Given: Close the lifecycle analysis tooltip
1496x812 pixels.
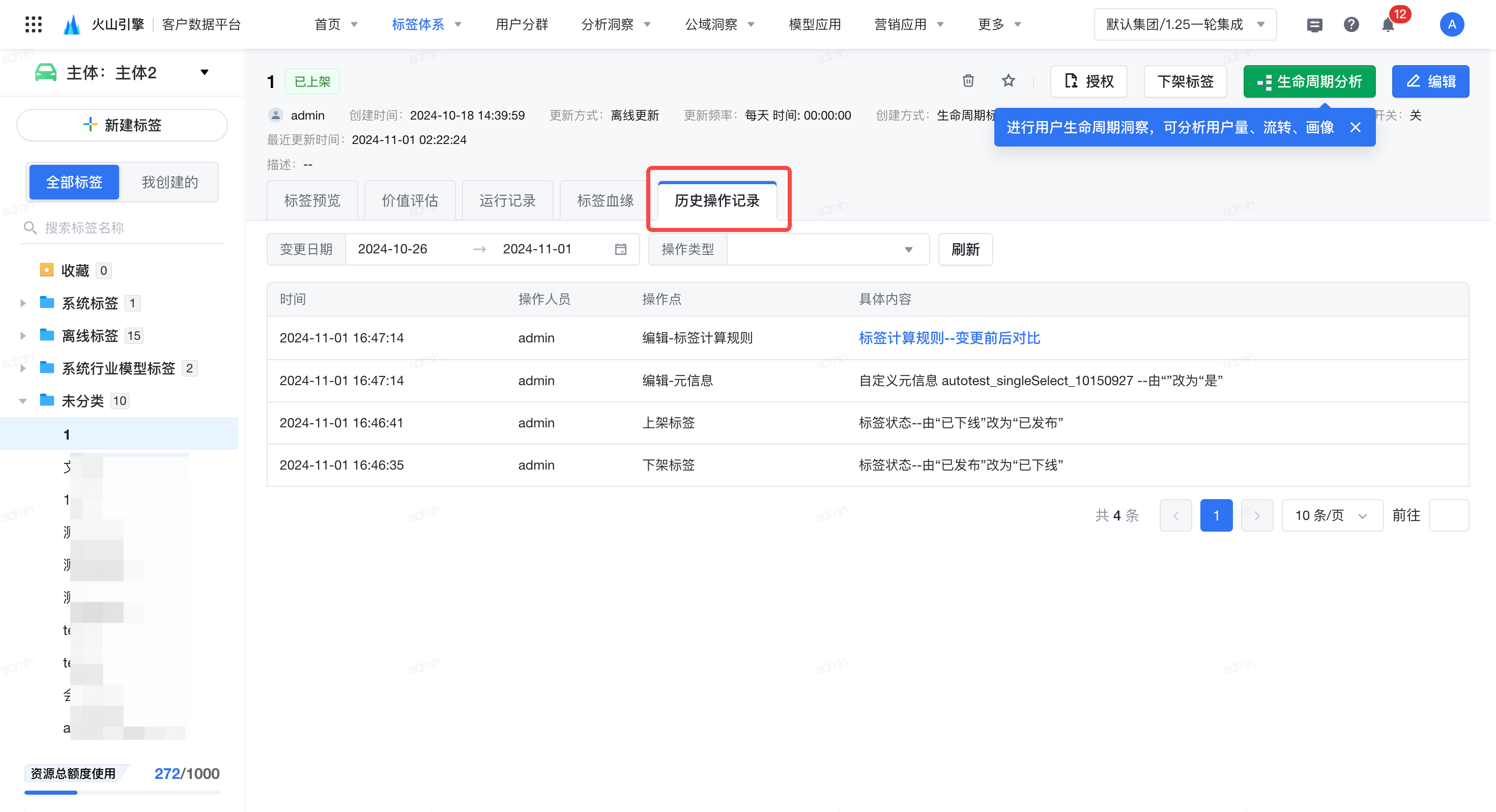Looking at the screenshot, I should click(1356, 127).
